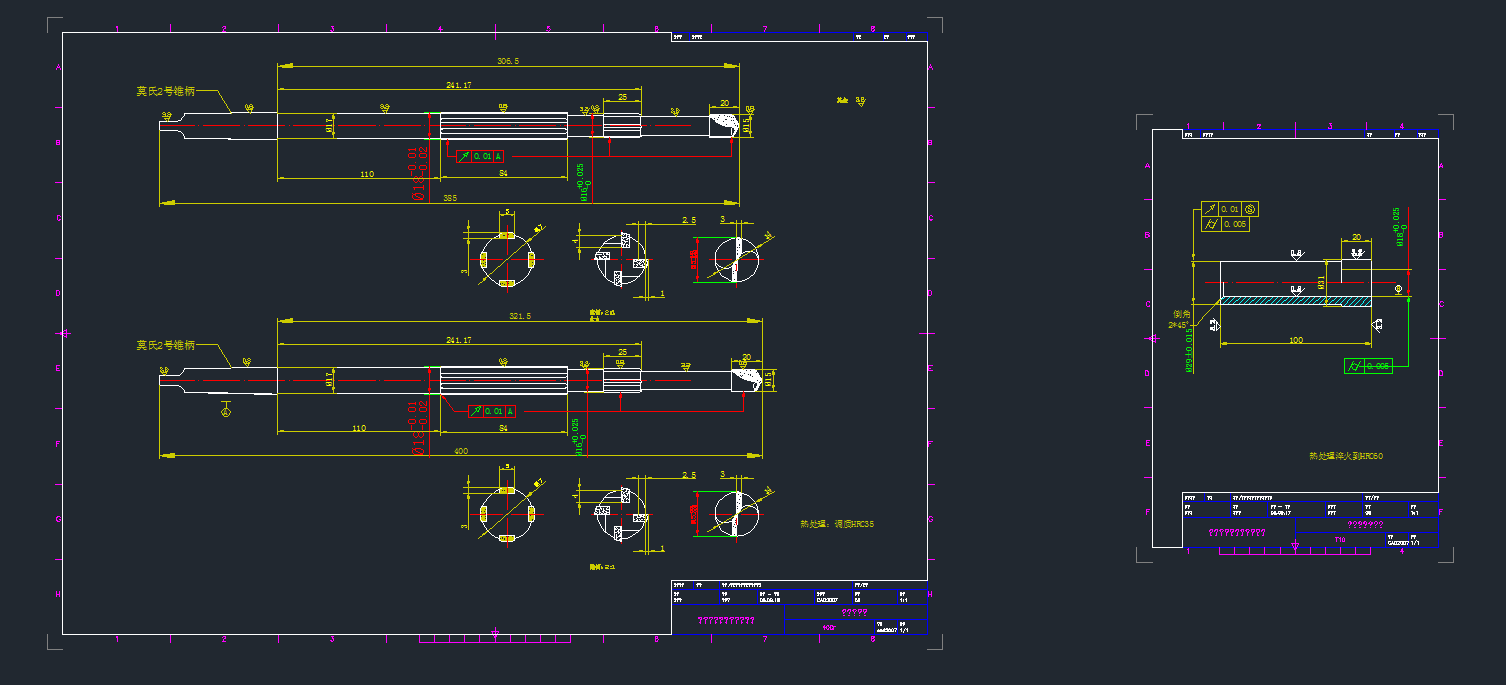The width and height of the screenshot is (1506, 685).
Task: Select the 306.5 length dimension
Action: coord(508,62)
